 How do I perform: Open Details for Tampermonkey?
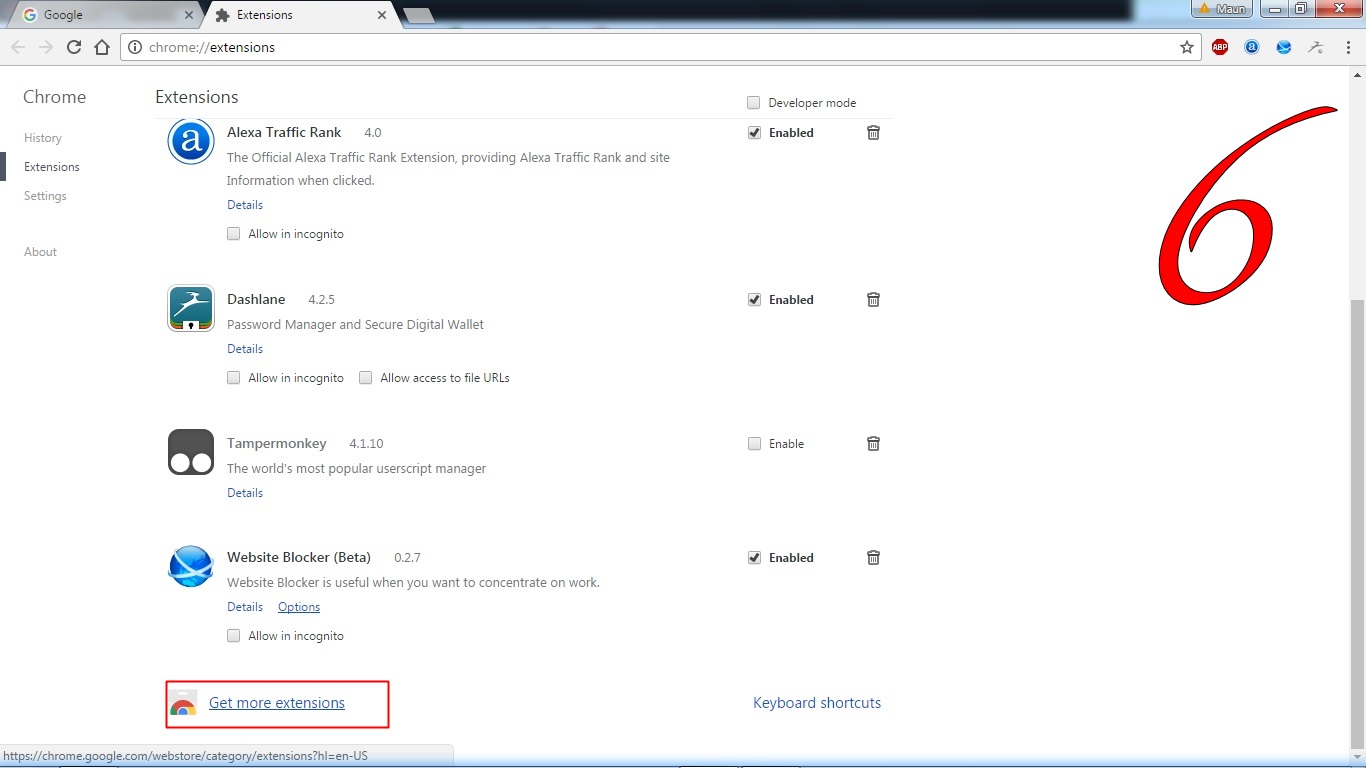tap(245, 493)
